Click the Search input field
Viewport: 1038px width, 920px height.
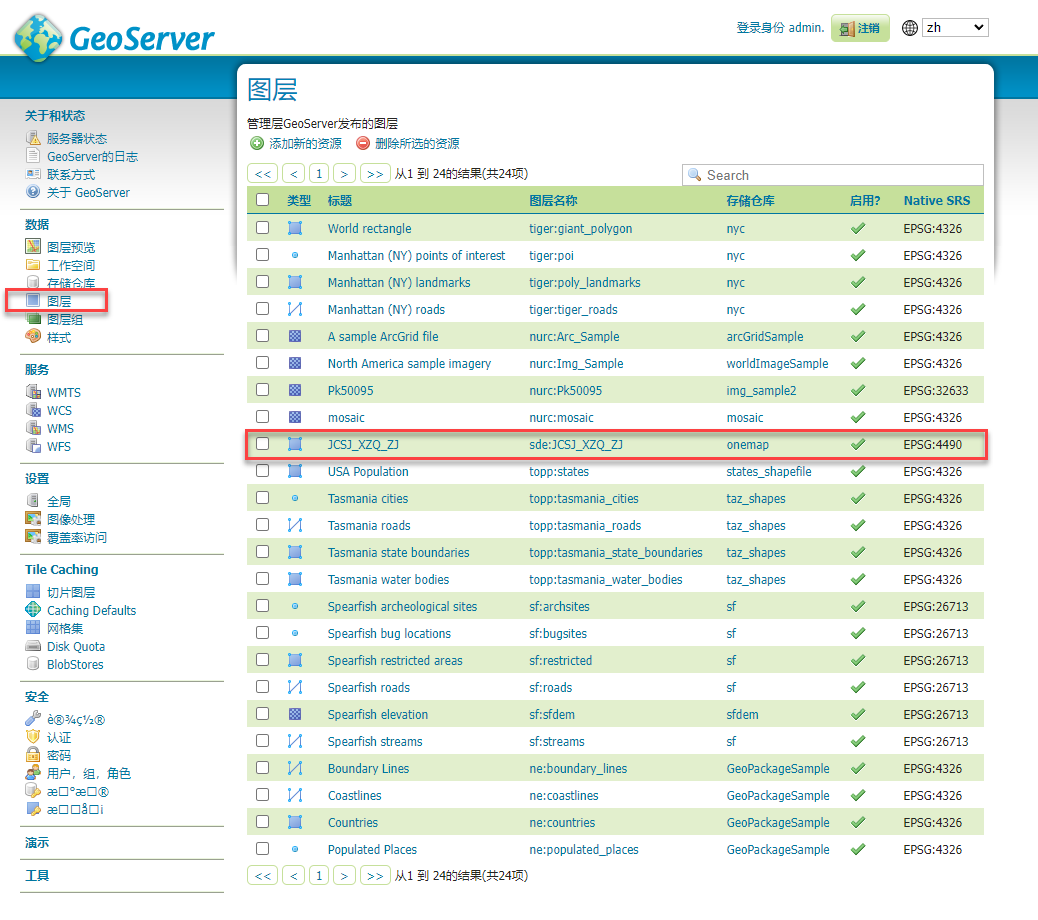[841, 175]
